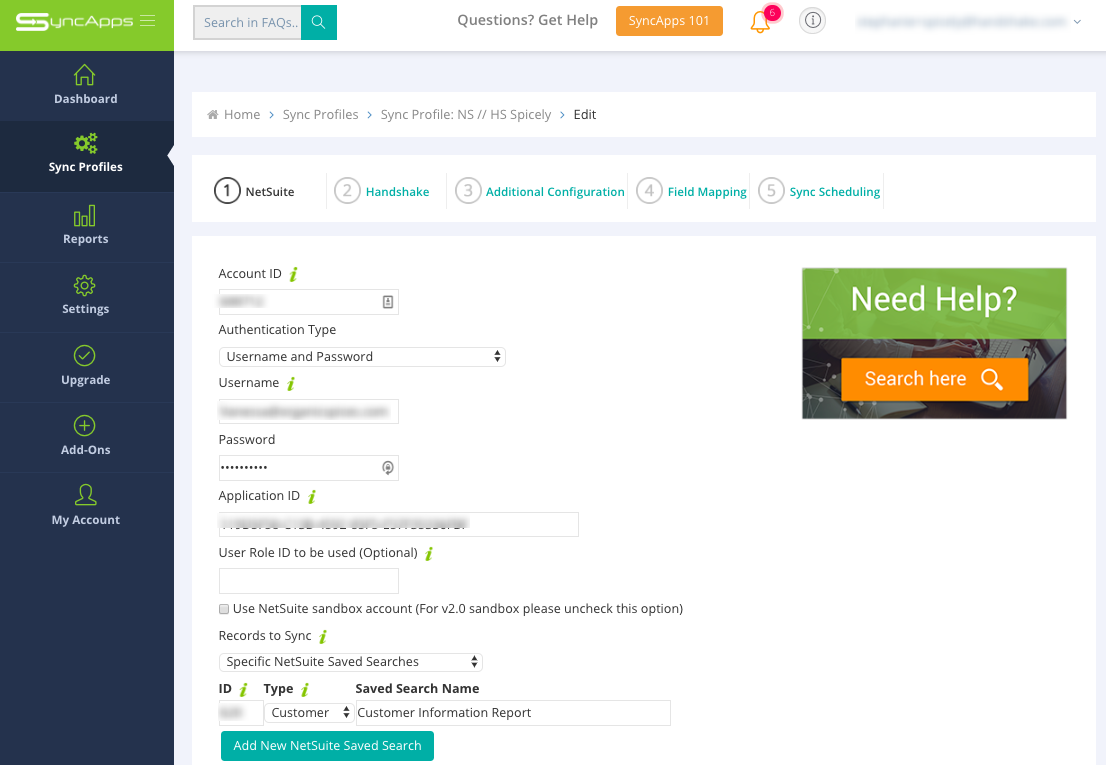Open the Authentication Type dropdown
Viewport: 1106px width, 765px height.
click(362, 357)
